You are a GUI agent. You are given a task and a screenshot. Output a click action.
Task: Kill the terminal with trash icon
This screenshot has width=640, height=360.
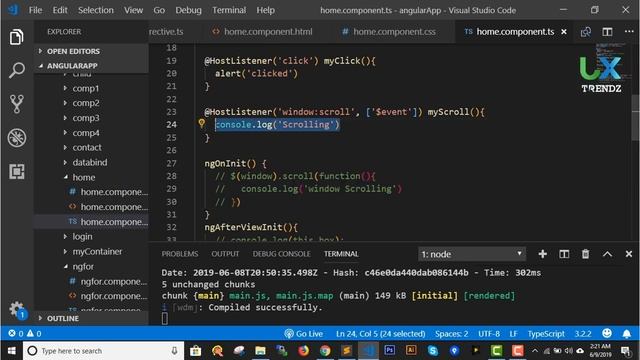pyautogui.click(x=585, y=254)
